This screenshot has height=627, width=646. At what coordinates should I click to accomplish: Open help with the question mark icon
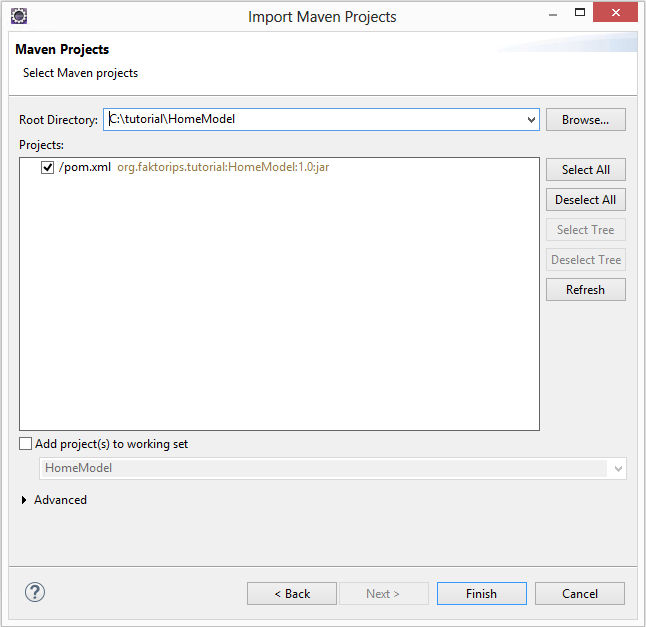point(35,592)
